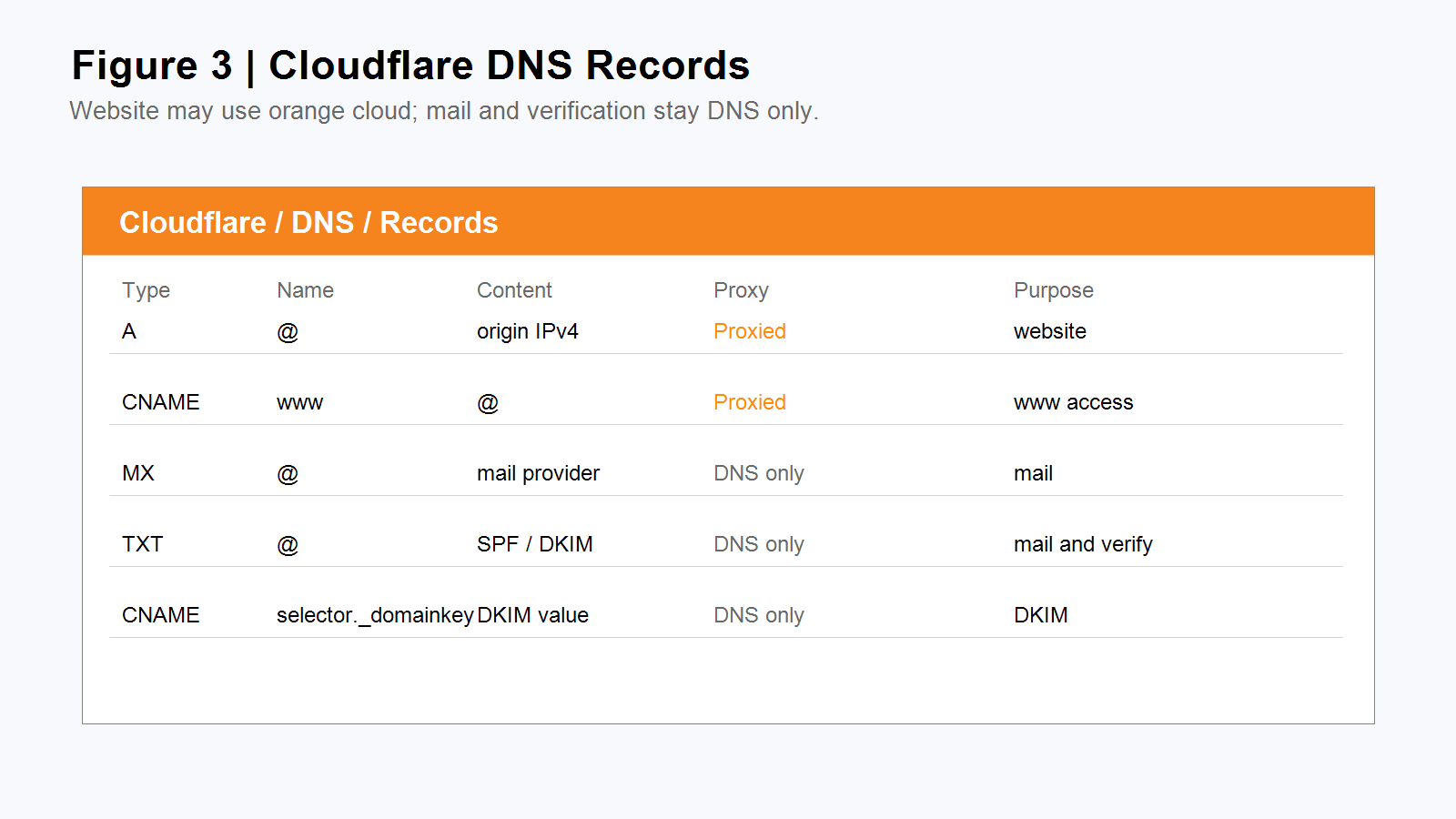This screenshot has width=1456, height=819.
Task: Click the '@' content in the www row
Action: [488, 403]
